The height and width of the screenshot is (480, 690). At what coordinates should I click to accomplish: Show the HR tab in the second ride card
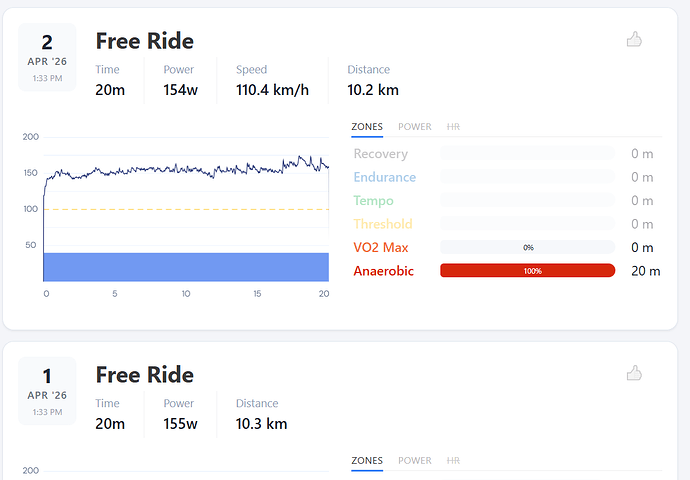click(x=454, y=461)
